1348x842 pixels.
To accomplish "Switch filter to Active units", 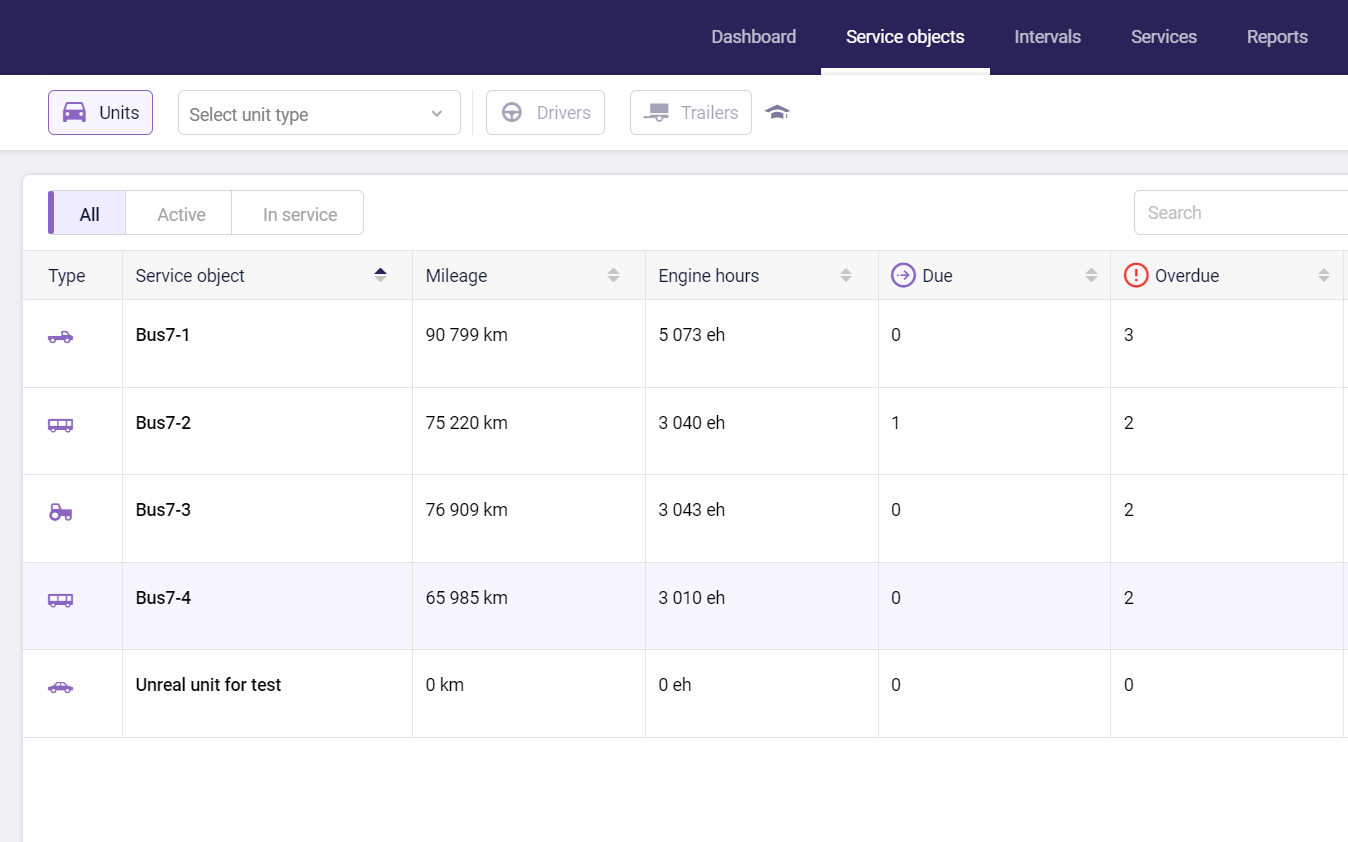I will point(181,214).
